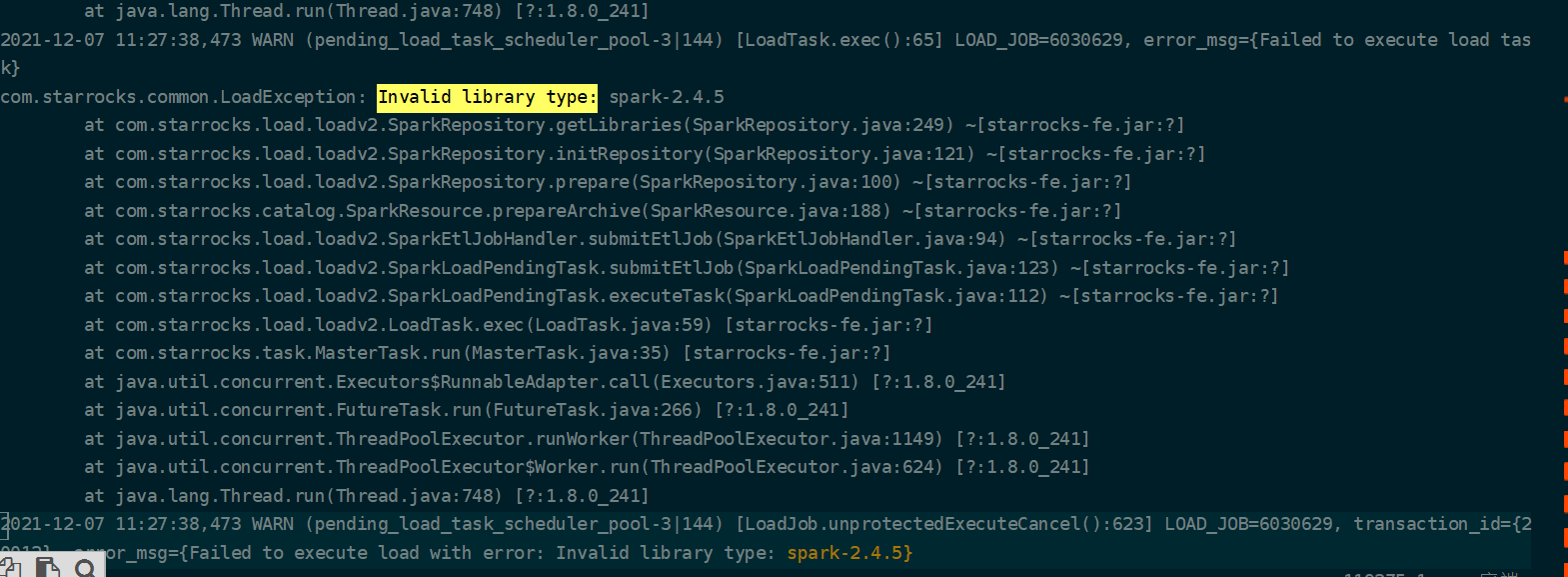Click the topmost small orange scrollbar marker
Viewport: 1568px width, 577px height.
[x=1564, y=100]
